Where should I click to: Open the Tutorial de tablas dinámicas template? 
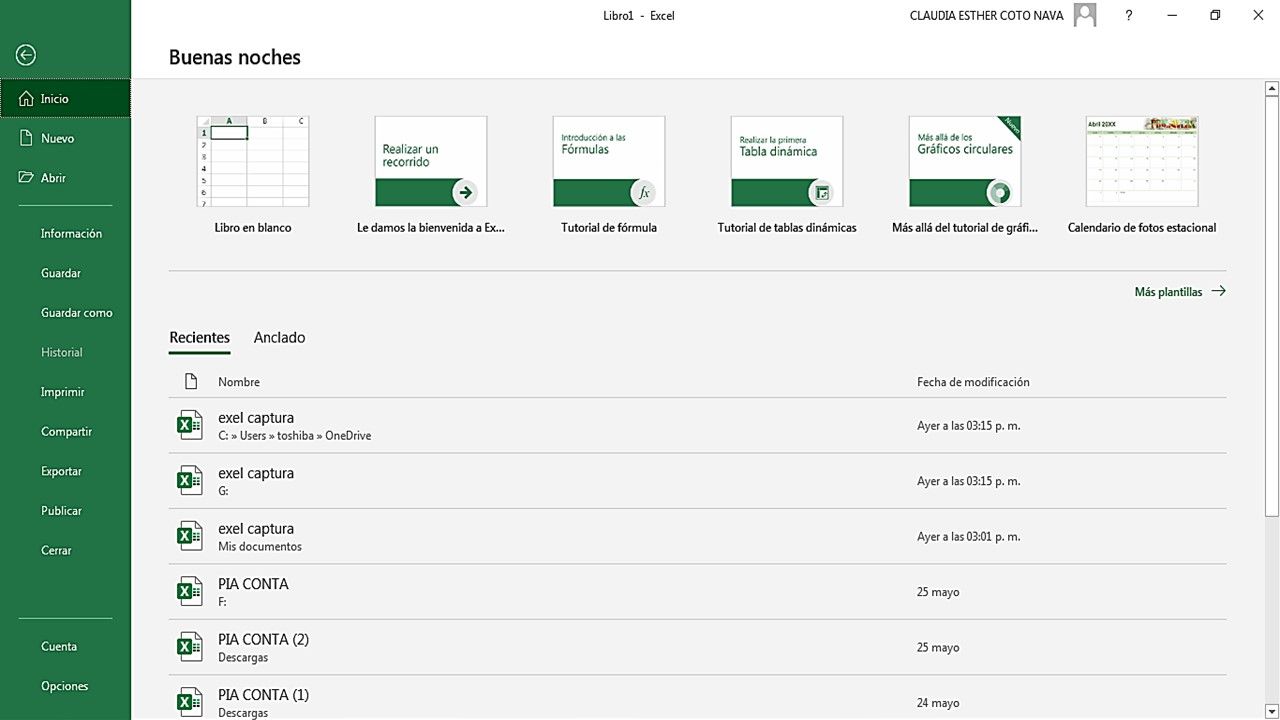click(786, 162)
